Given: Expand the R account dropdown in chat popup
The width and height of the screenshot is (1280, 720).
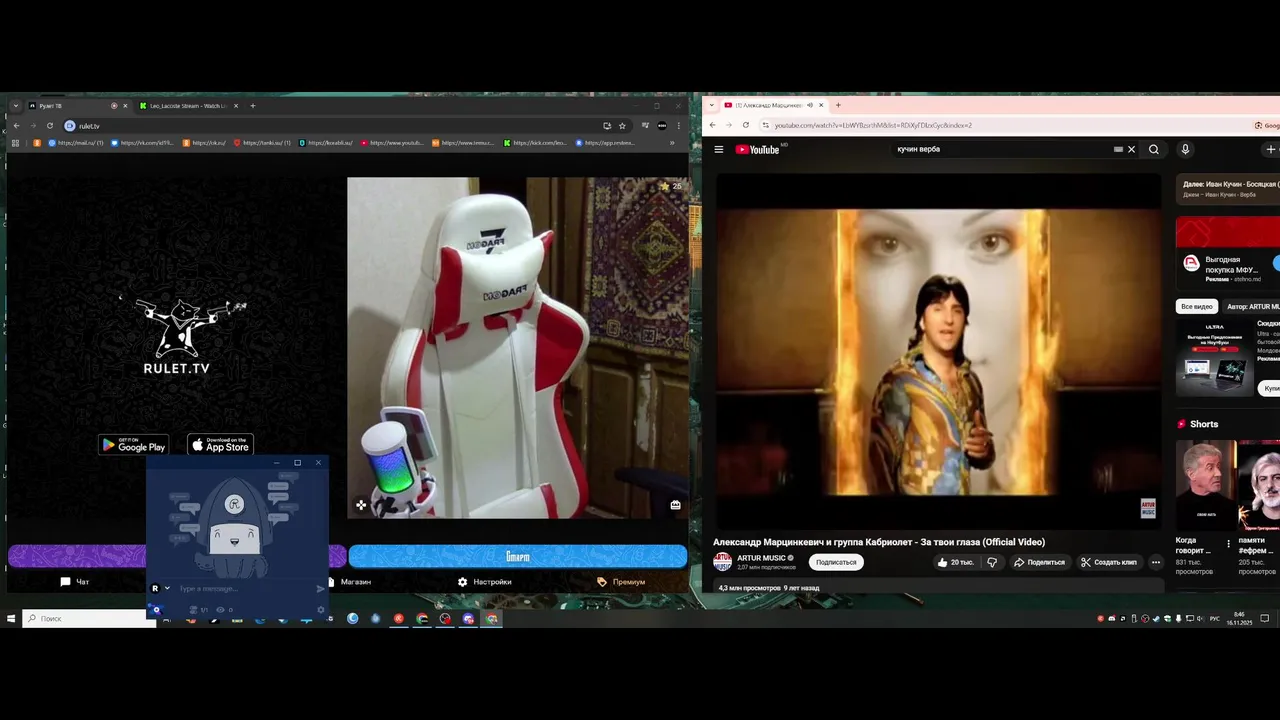Looking at the screenshot, I should (x=167, y=589).
